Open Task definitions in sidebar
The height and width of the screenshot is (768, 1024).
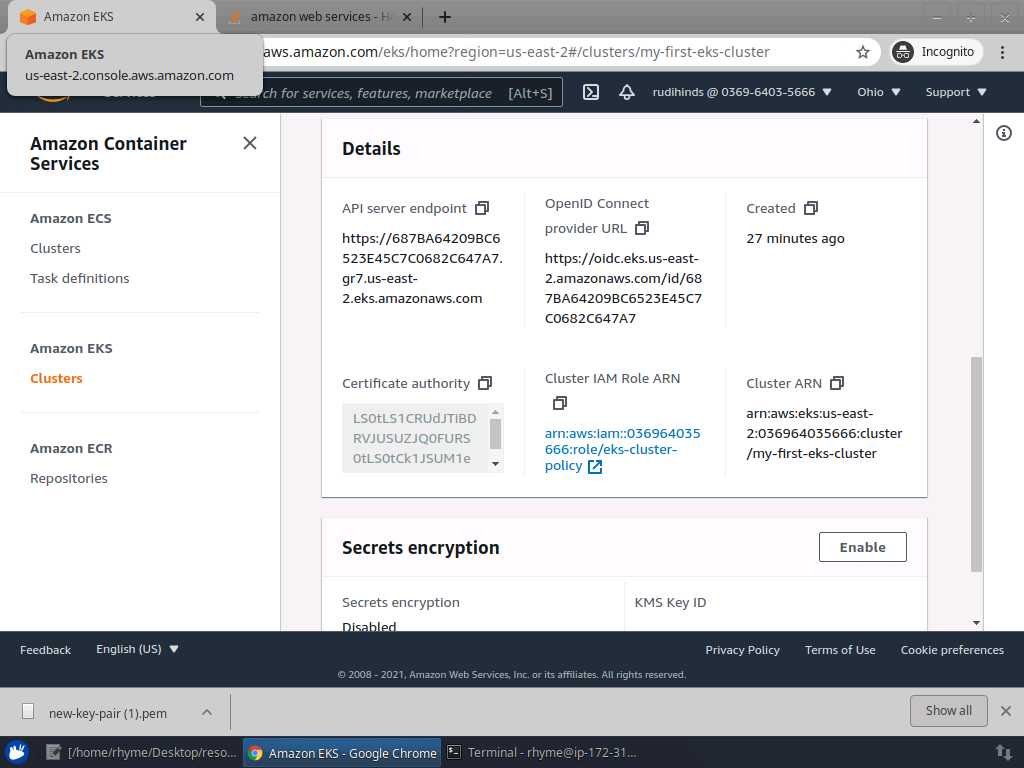tap(80, 279)
